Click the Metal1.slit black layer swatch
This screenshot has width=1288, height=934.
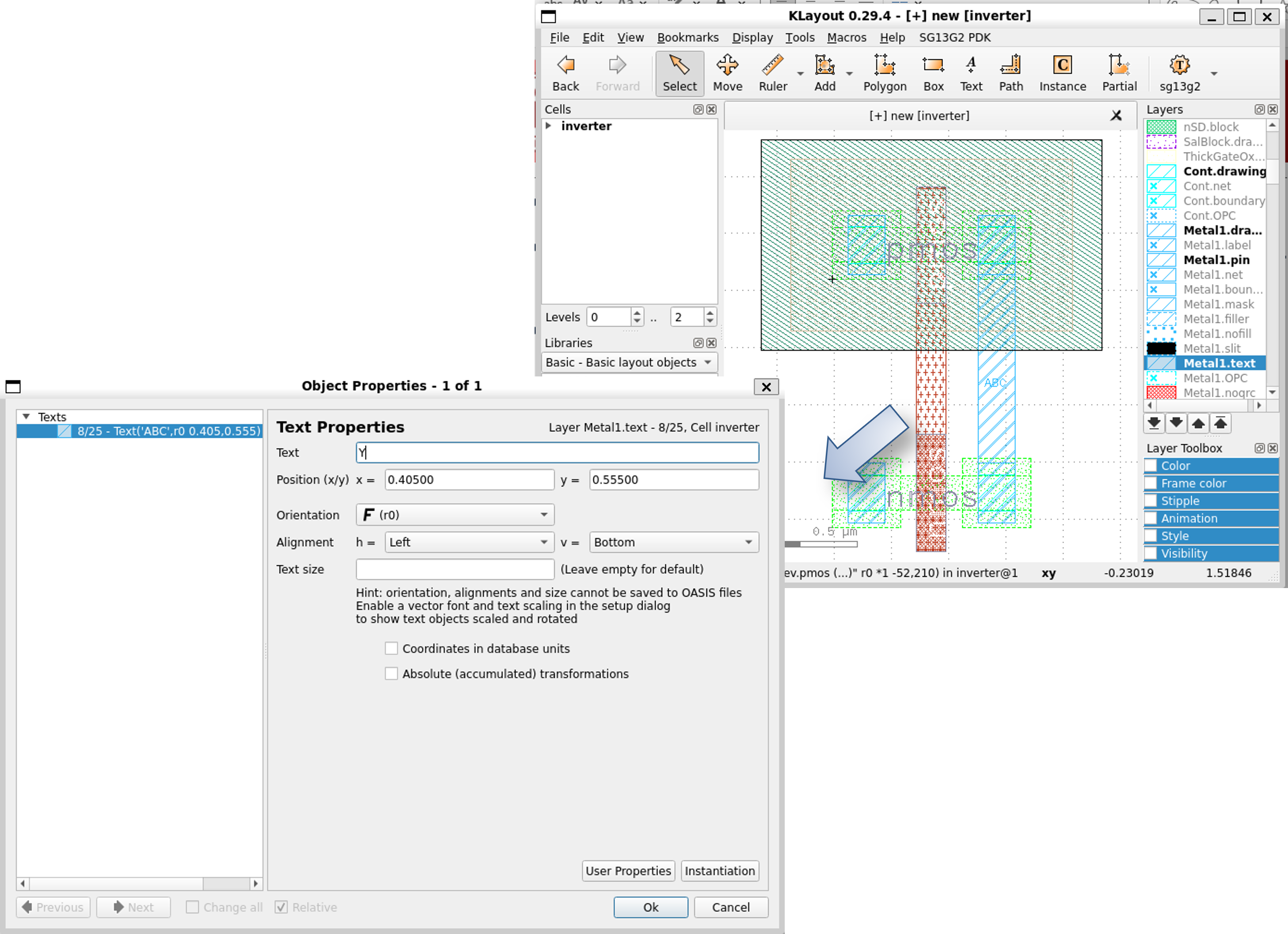(1161, 349)
